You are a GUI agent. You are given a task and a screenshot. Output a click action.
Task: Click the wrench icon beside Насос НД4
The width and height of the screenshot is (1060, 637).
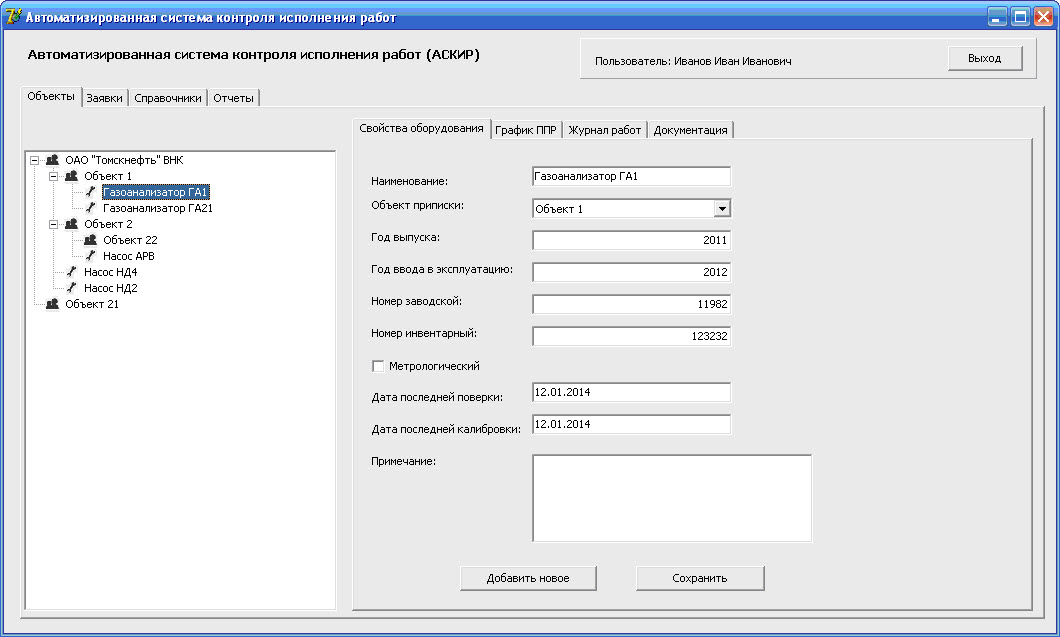pos(72,272)
